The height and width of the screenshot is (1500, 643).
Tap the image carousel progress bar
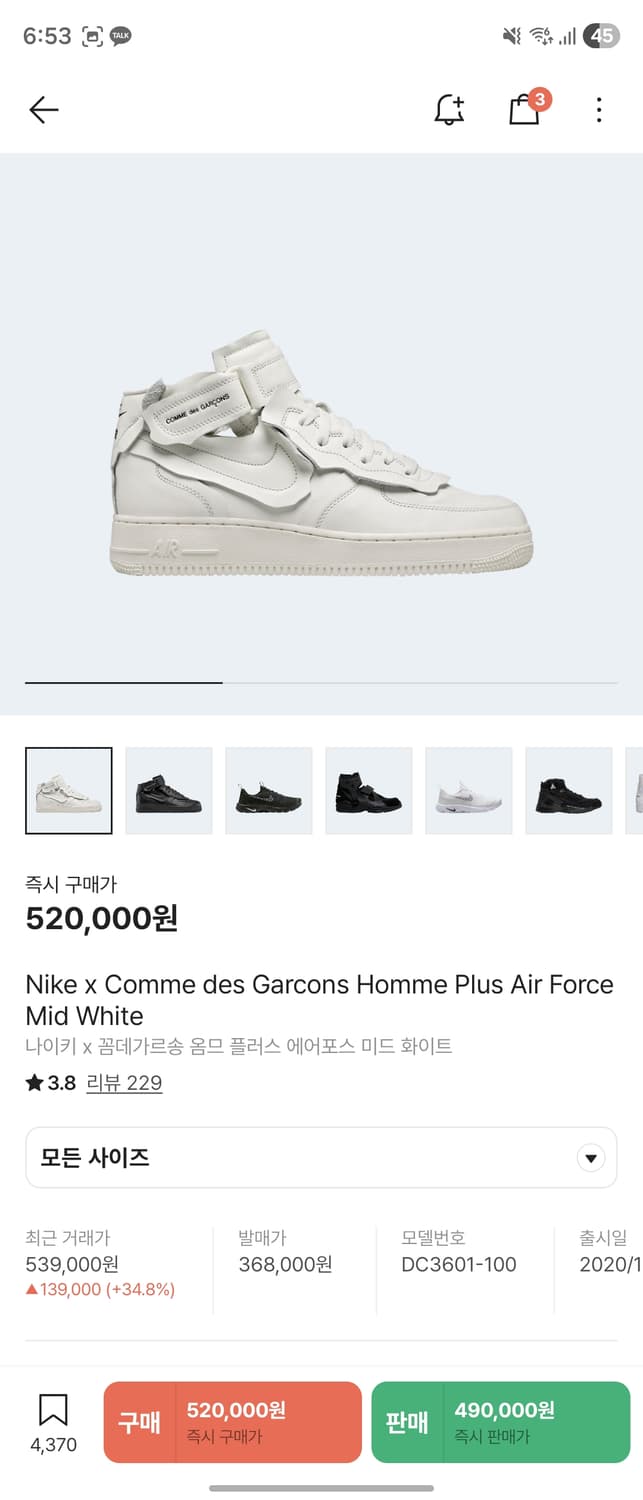point(321,683)
